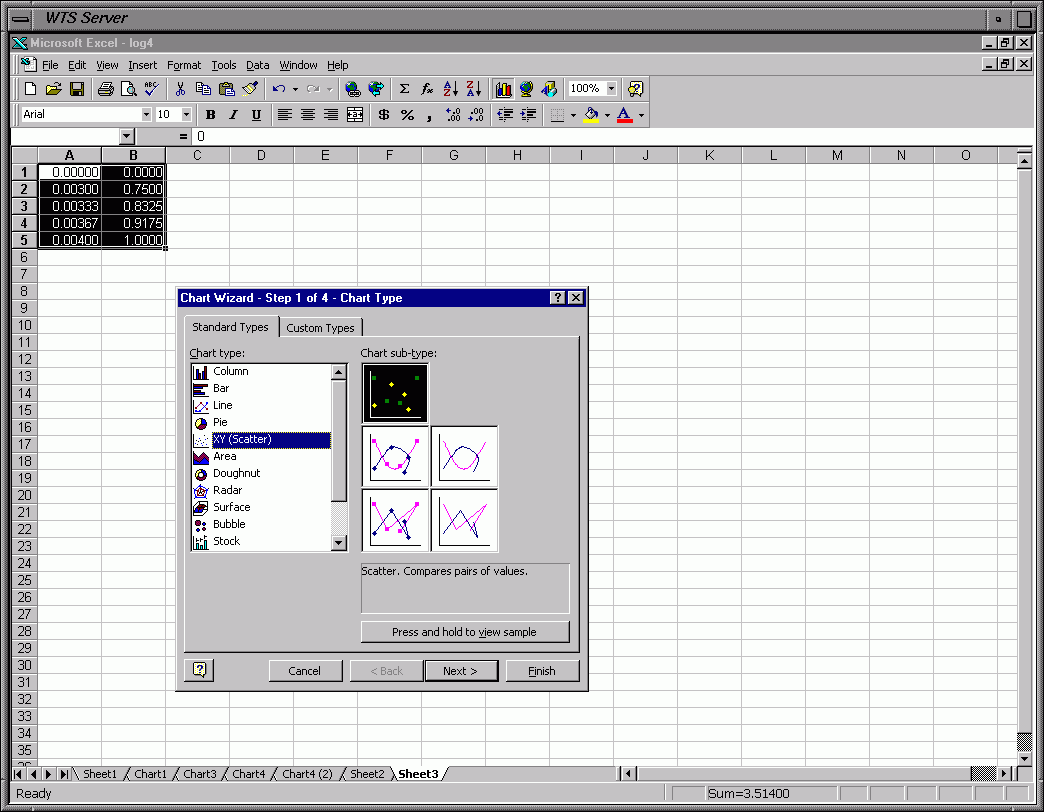The image size is (1044, 812).
Task: Toggle Bold formatting
Action: 210,115
